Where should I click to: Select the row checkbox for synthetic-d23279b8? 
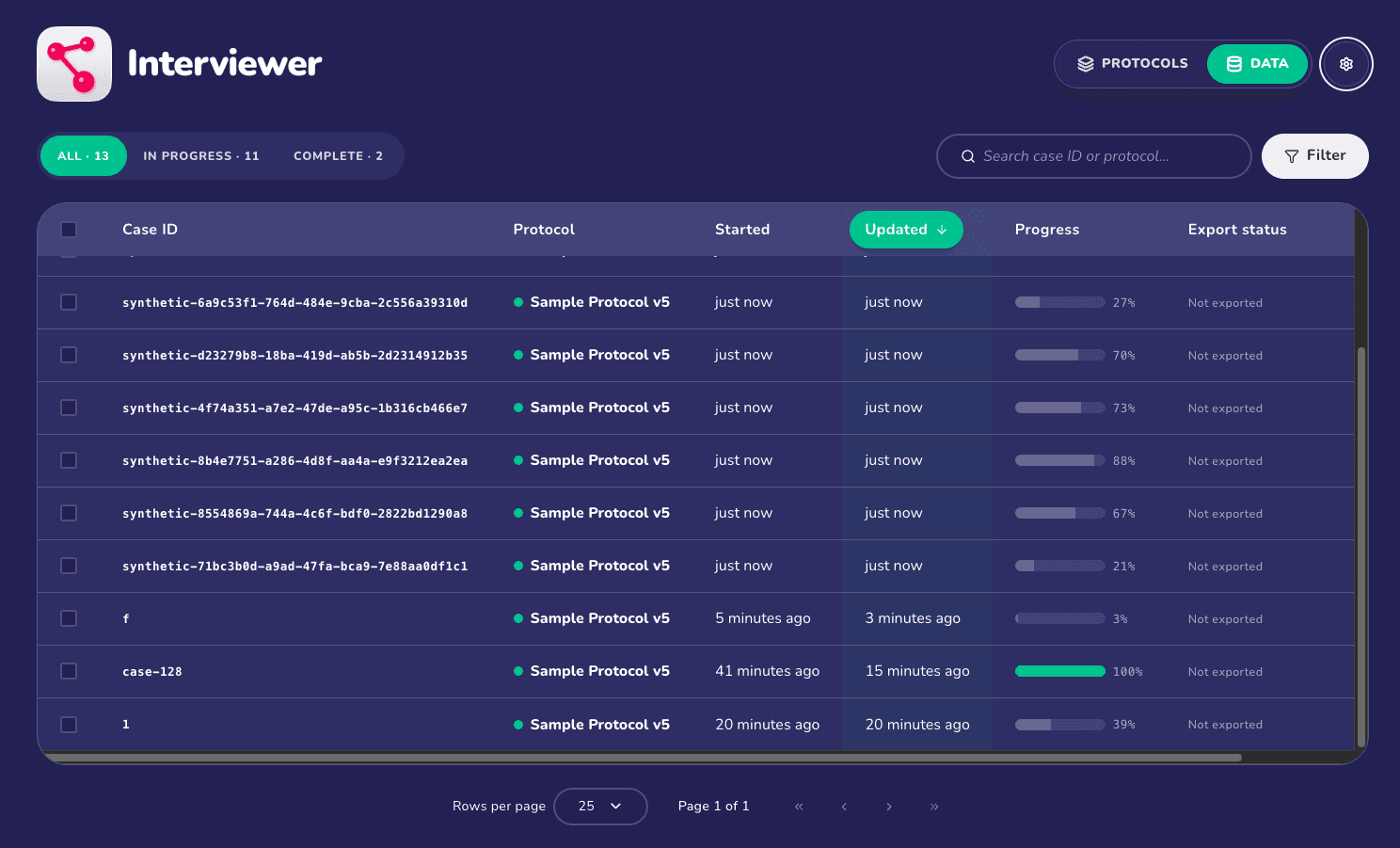[69, 355]
